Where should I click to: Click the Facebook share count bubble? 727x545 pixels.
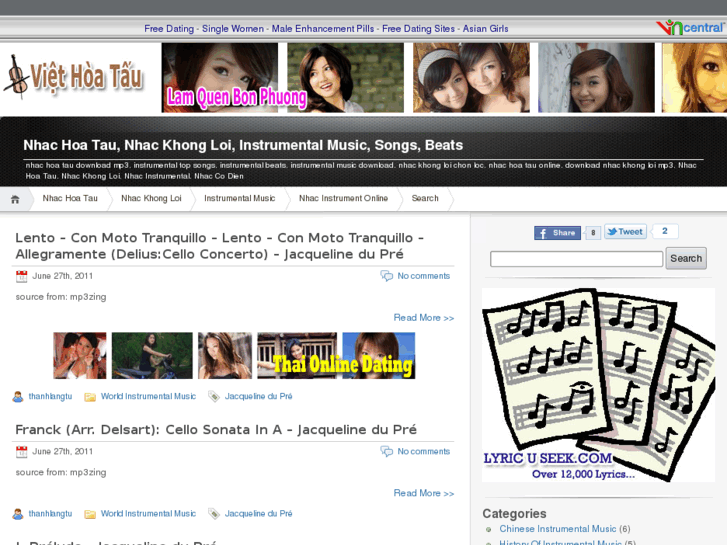point(593,233)
